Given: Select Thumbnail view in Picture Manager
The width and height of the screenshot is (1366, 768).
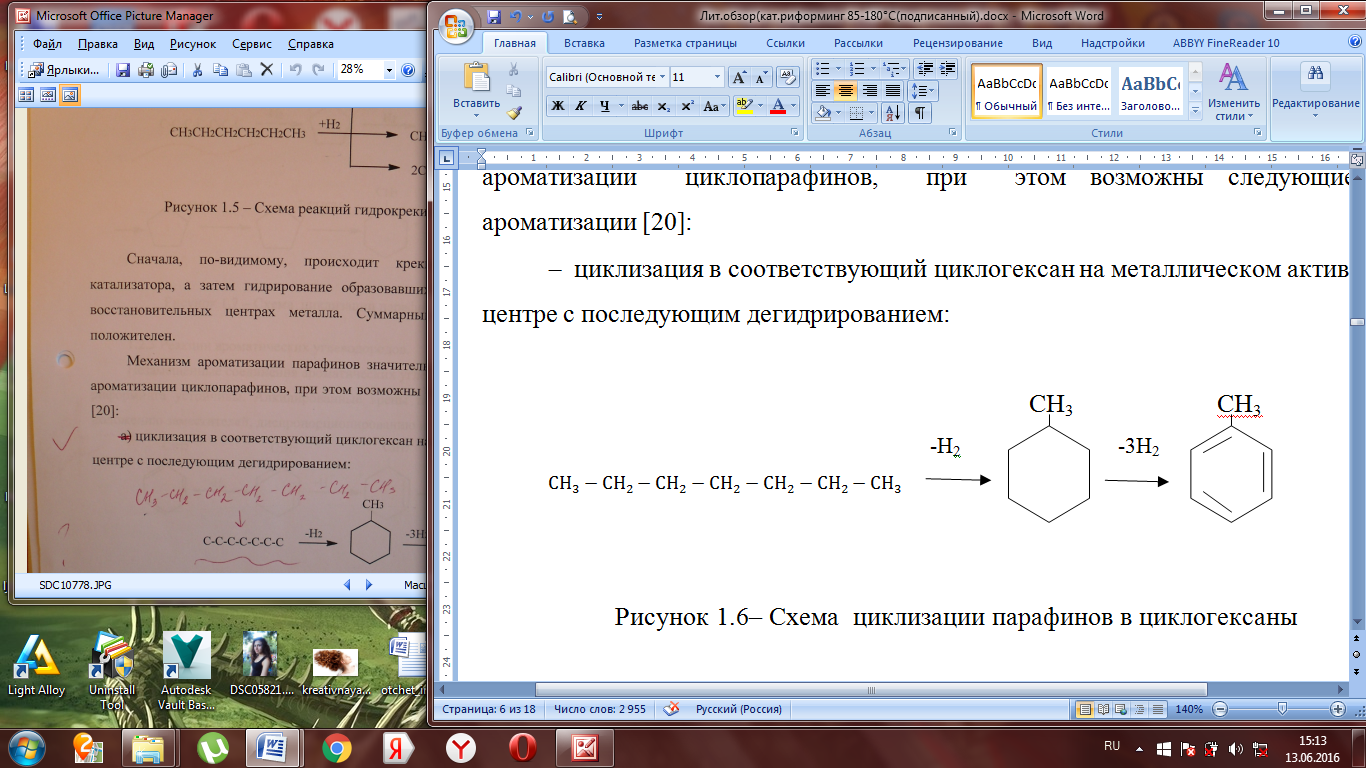Looking at the screenshot, I should 26,96.
